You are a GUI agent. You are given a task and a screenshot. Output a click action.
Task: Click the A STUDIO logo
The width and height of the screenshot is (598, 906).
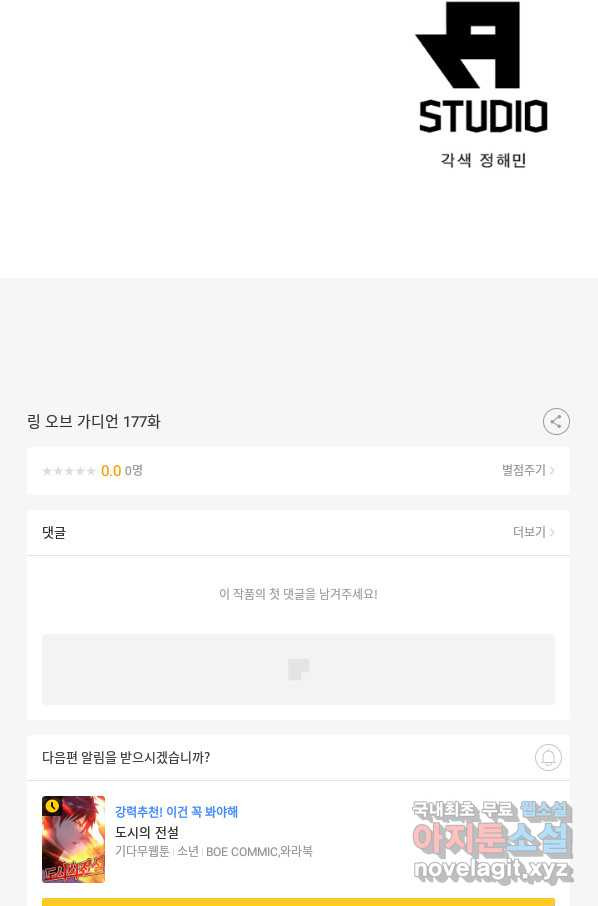point(482,66)
